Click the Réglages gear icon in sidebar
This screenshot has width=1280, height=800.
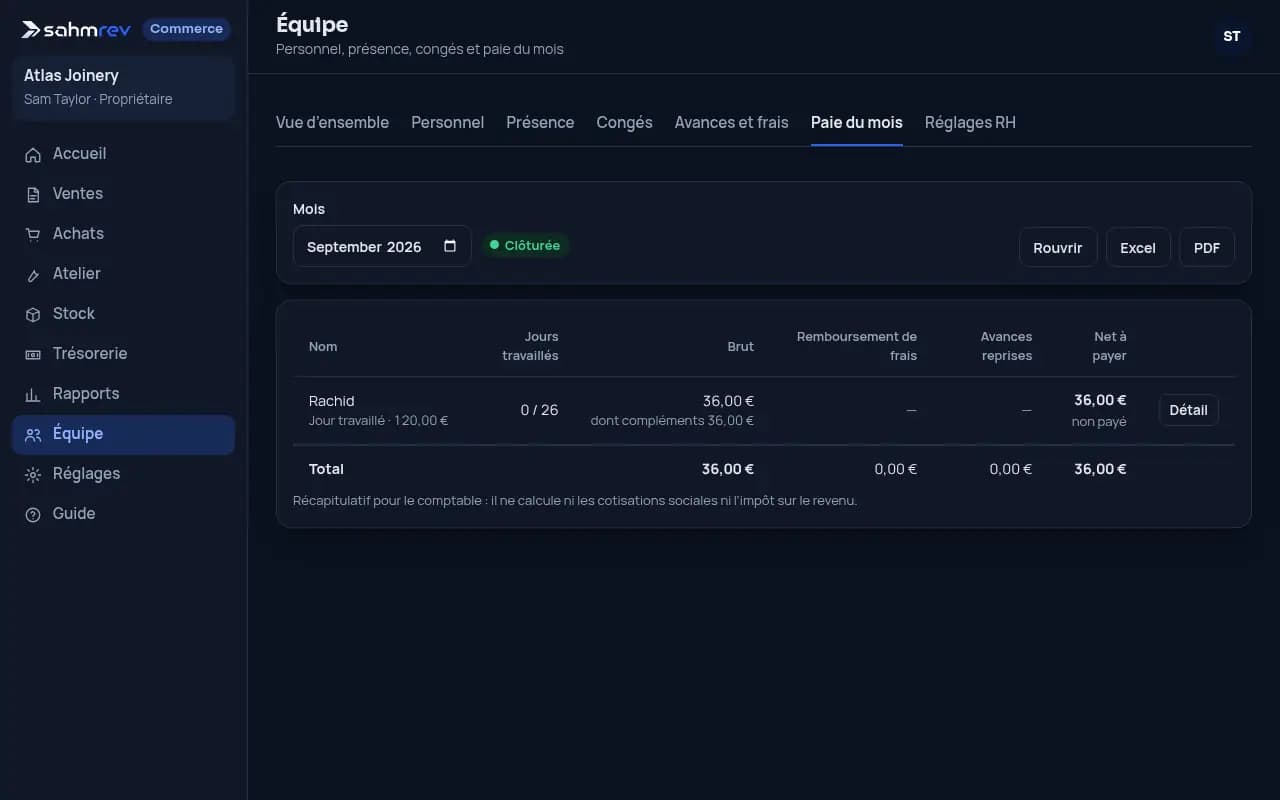33,475
